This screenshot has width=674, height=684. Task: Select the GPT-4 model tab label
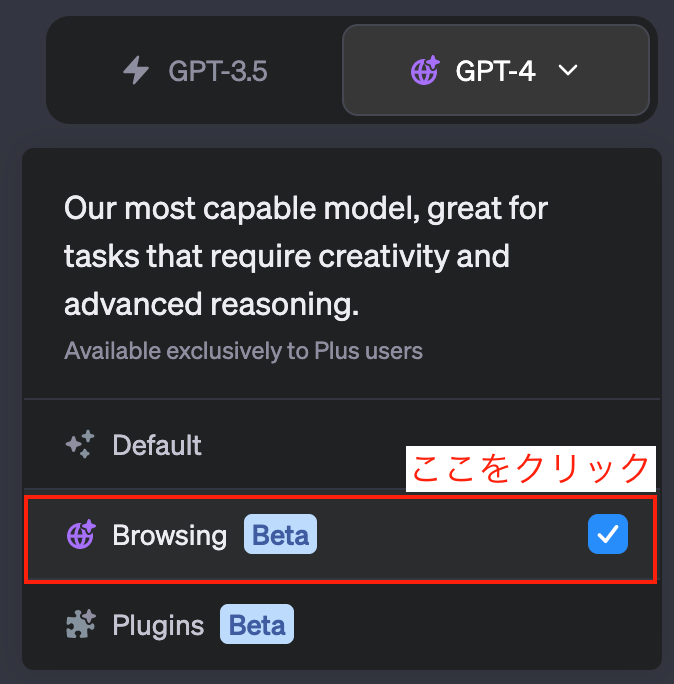(495, 71)
